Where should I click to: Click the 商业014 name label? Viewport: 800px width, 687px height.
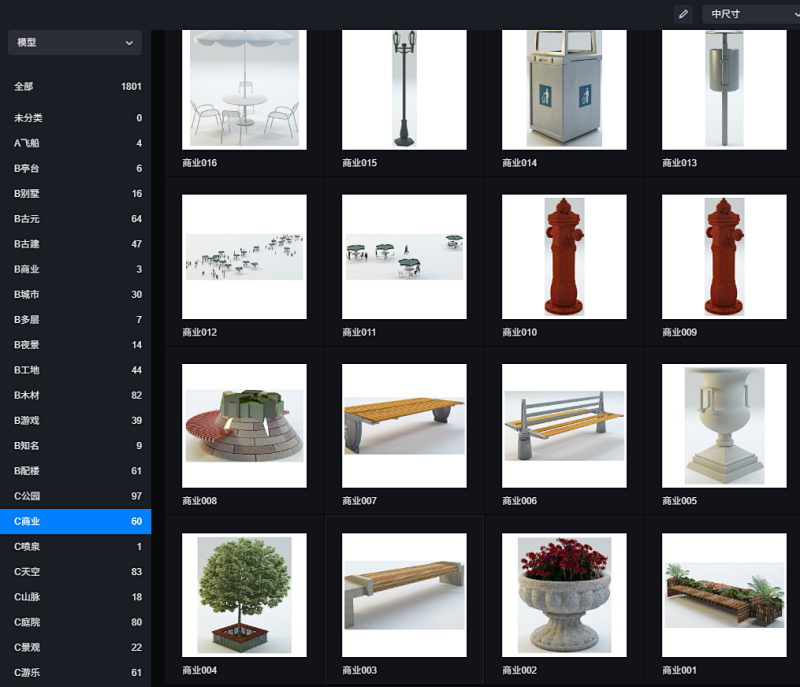519,163
